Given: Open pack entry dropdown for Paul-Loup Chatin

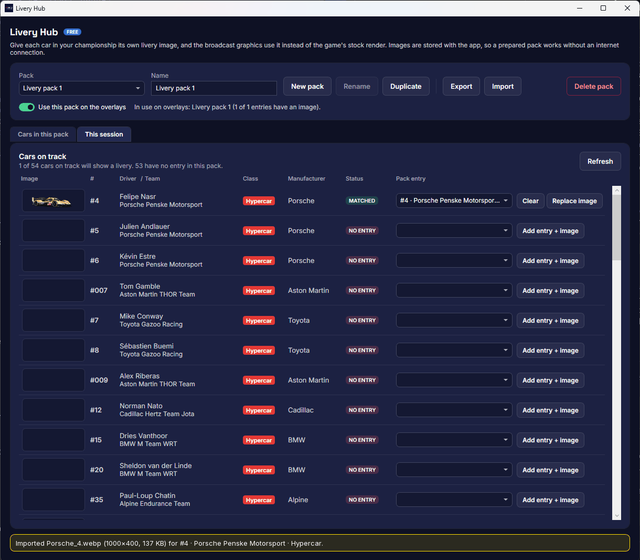Looking at the screenshot, I should (x=454, y=500).
